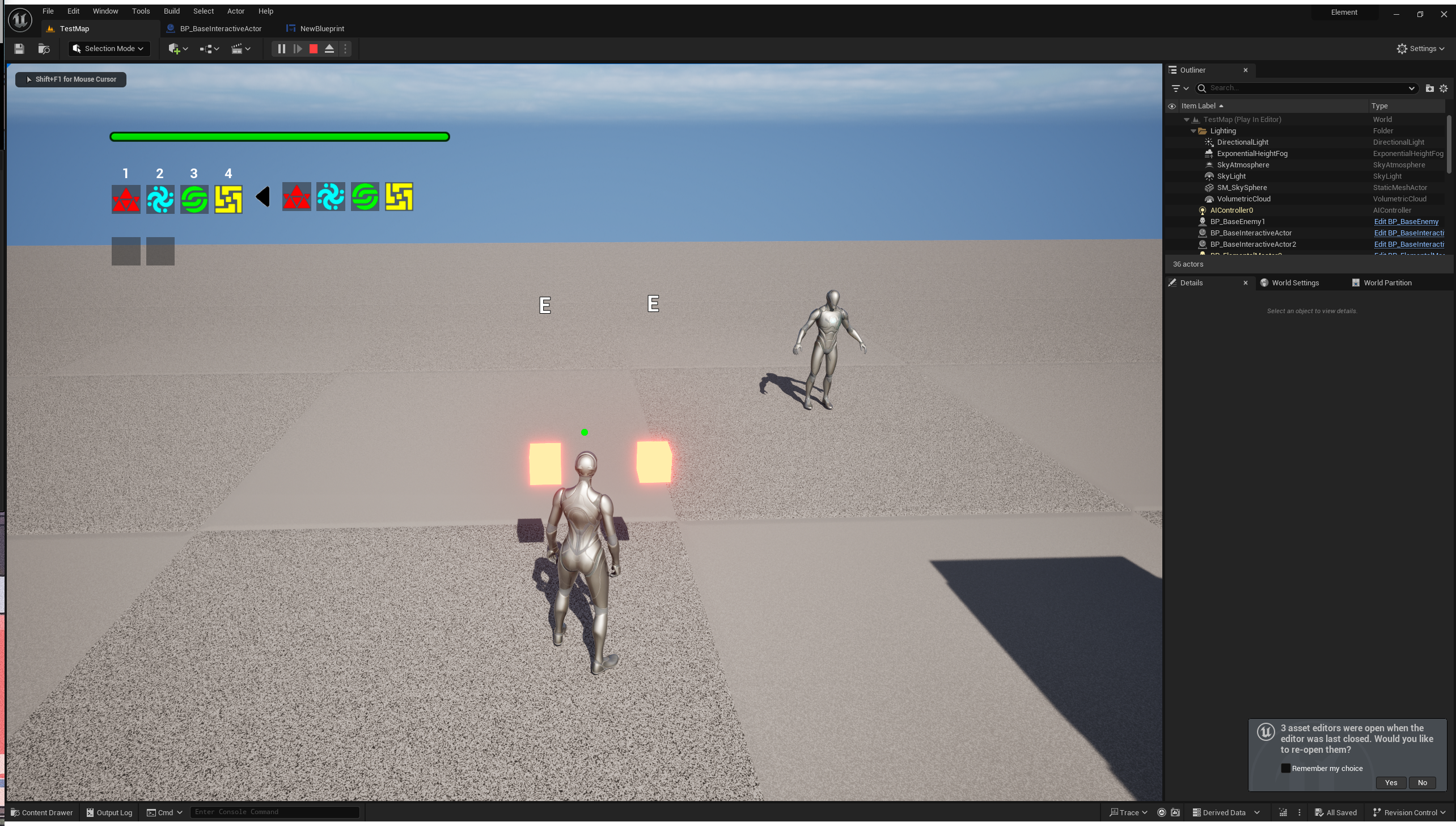Image resolution: width=1456 pixels, height=826 pixels.
Task: Stop the play session with red button
Action: 314,49
